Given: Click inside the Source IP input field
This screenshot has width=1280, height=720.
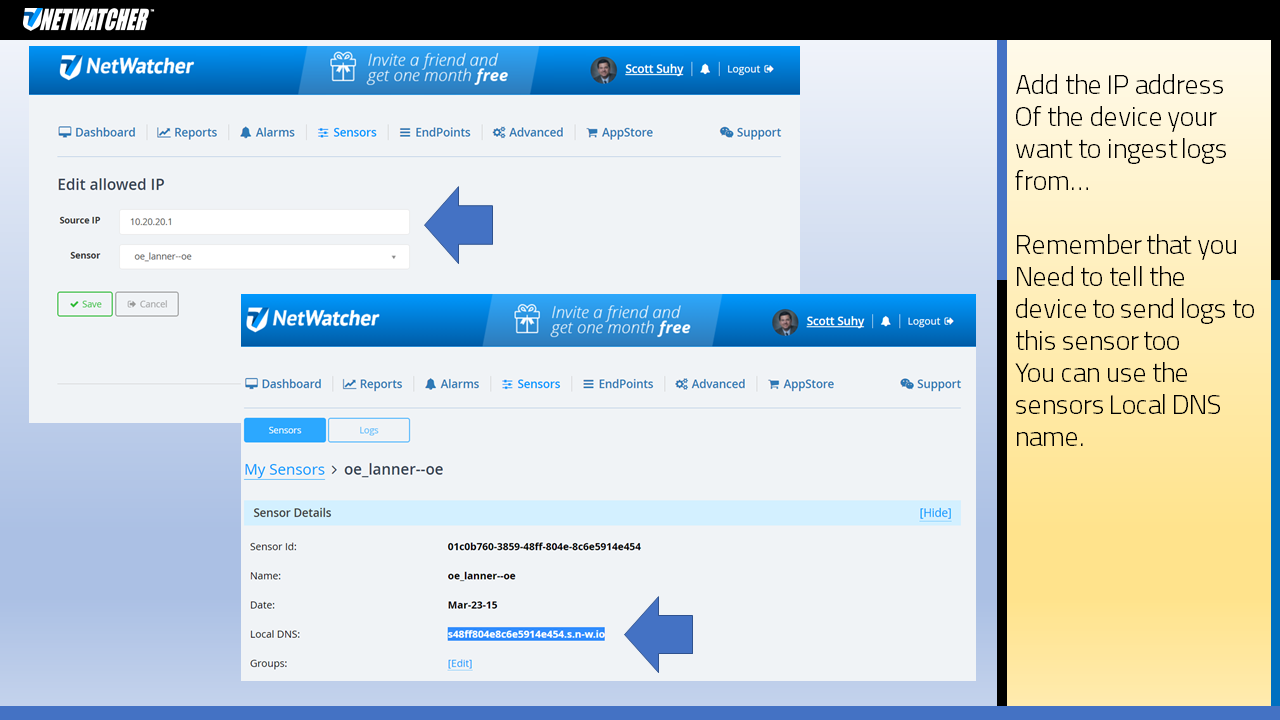Looking at the screenshot, I should pos(264,221).
